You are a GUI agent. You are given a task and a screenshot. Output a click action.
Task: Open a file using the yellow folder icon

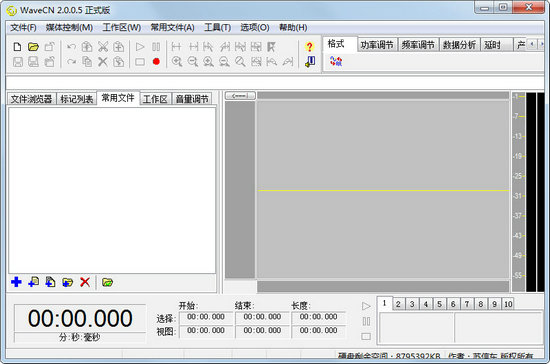click(33, 47)
